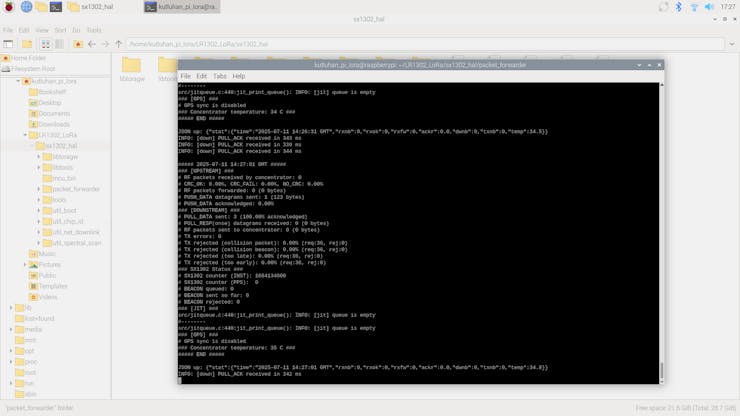Launch the web browser globe icon
This screenshot has width=740, height=416.
coord(26,7)
